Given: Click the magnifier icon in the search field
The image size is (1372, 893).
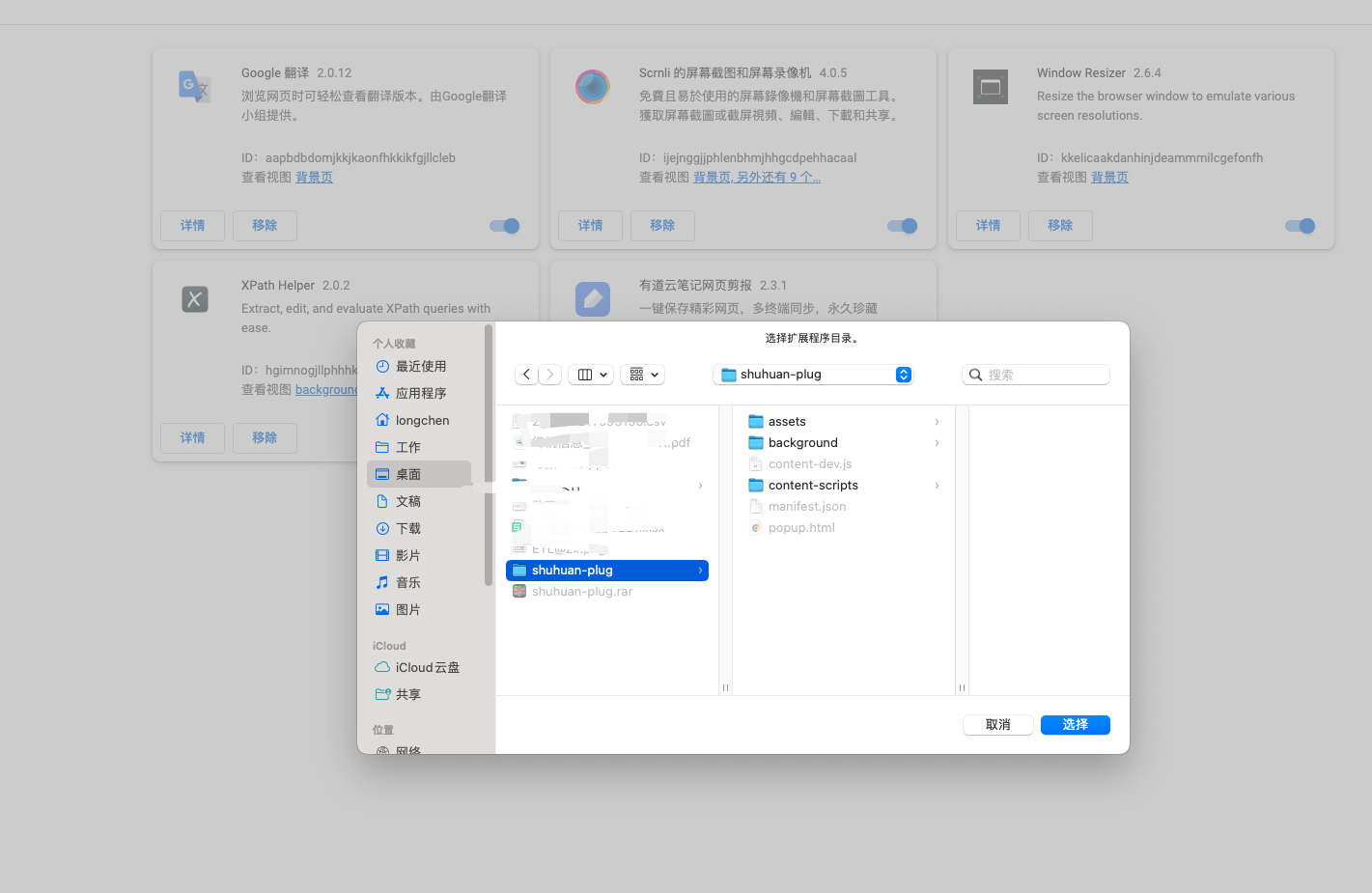Looking at the screenshot, I should point(976,375).
